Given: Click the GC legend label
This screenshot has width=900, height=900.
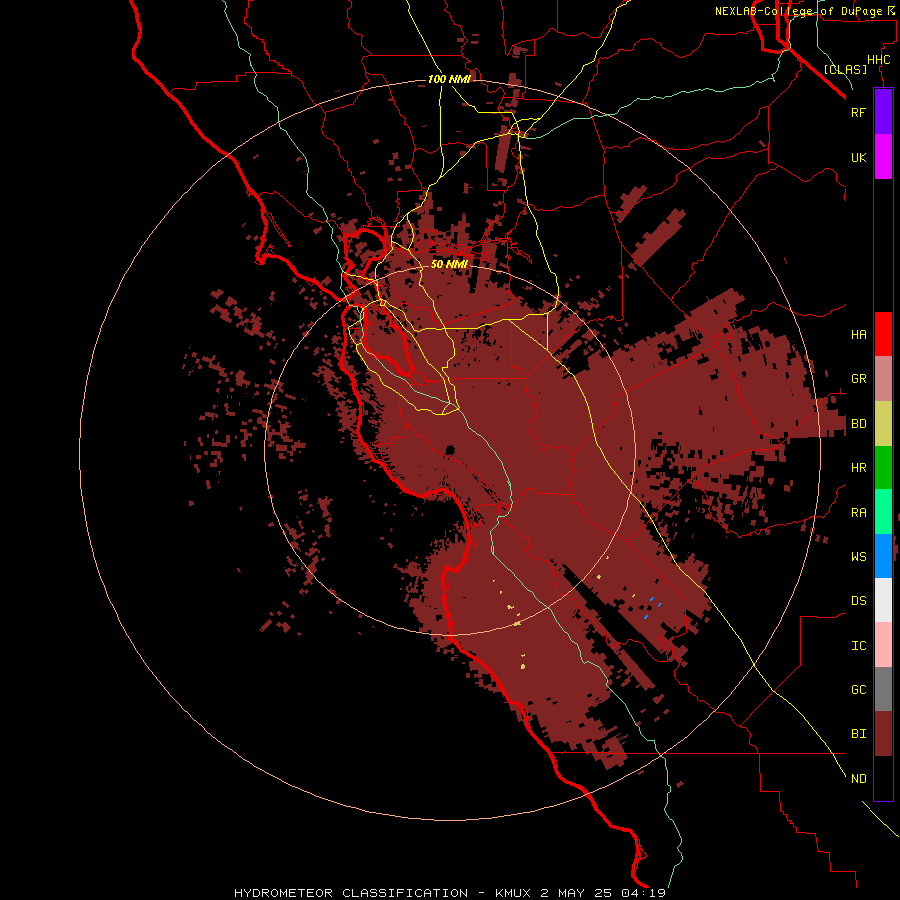Looking at the screenshot, I should tap(858, 689).
